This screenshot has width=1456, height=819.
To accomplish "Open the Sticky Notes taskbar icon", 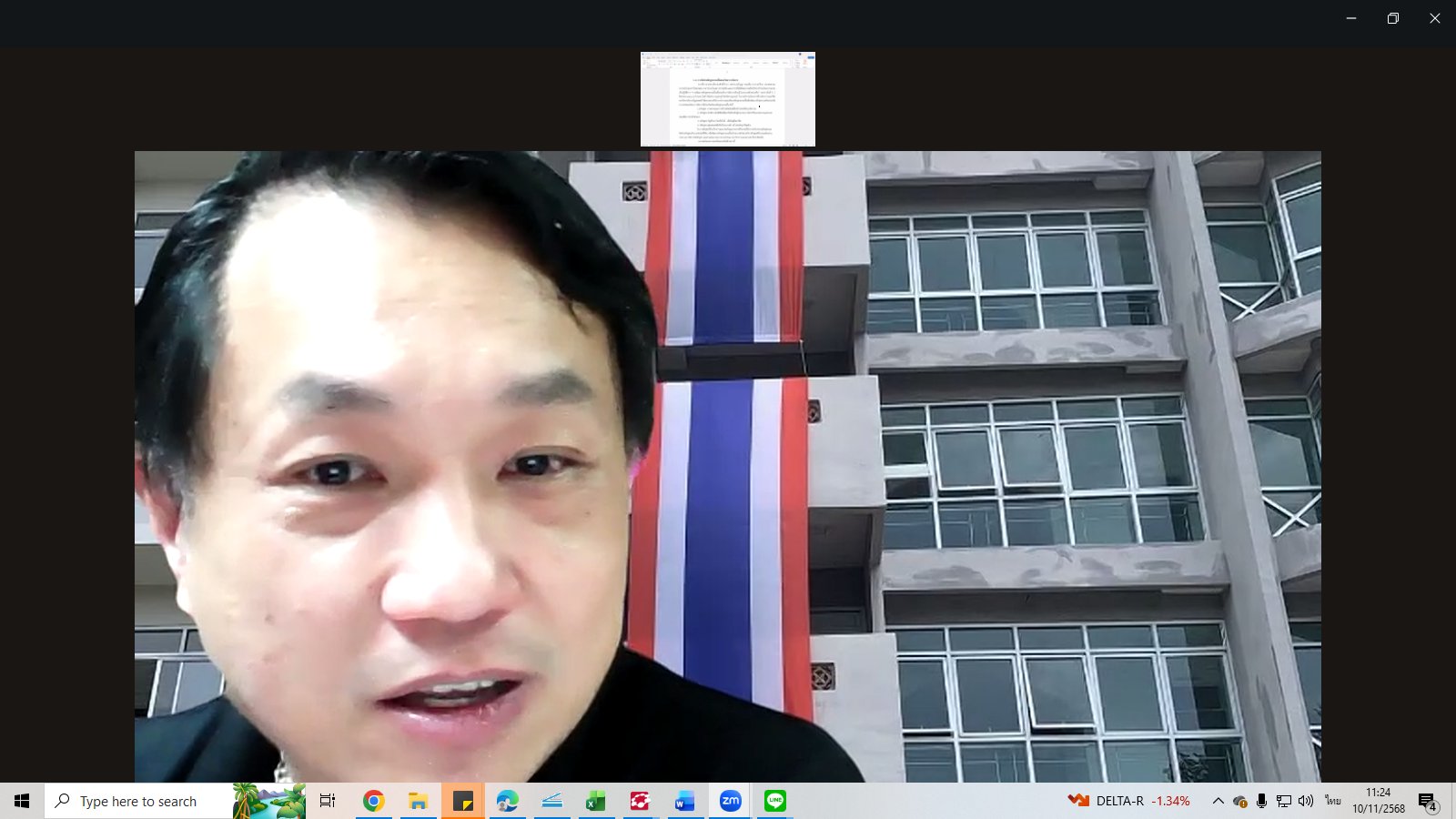I will pos(462,801).
